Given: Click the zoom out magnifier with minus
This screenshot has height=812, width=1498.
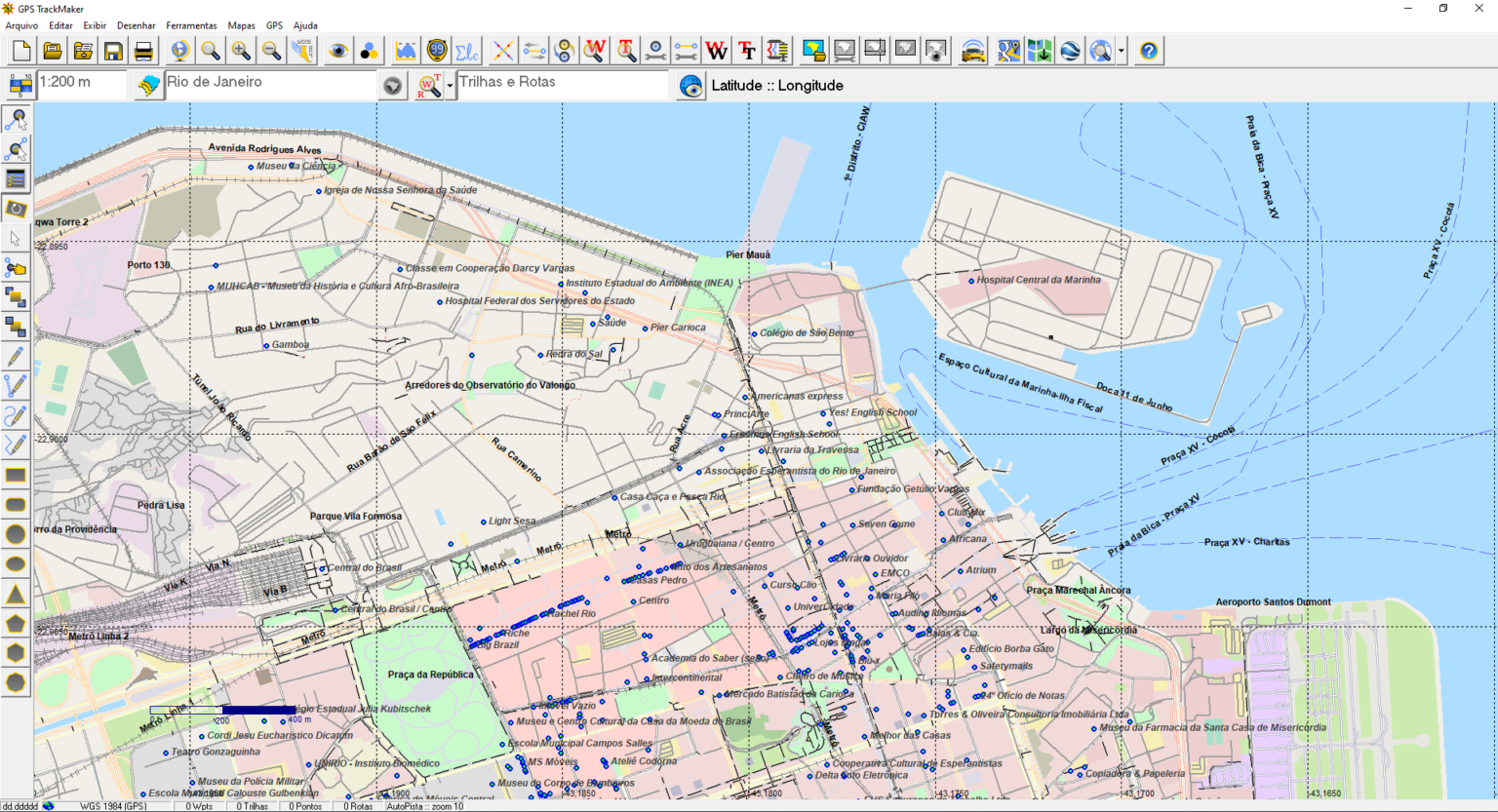Looking at the screenshot, I should [271, 51].
